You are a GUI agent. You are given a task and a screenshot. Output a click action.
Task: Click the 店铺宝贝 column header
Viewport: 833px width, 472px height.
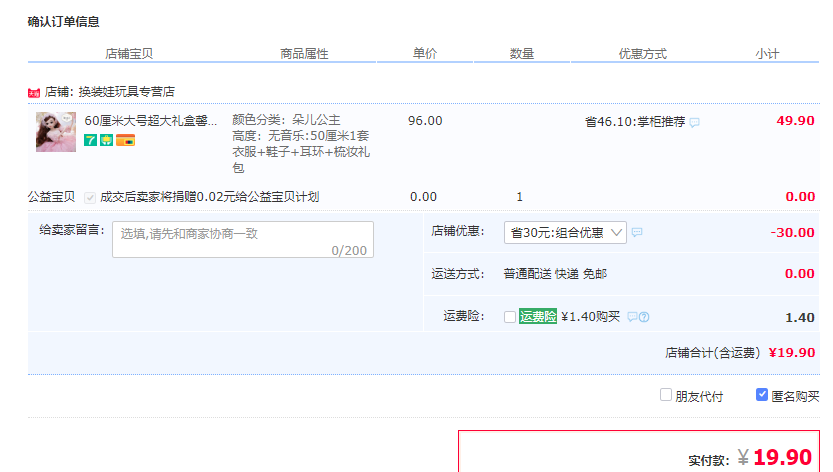pyautogui.click(x=129, y=54)
